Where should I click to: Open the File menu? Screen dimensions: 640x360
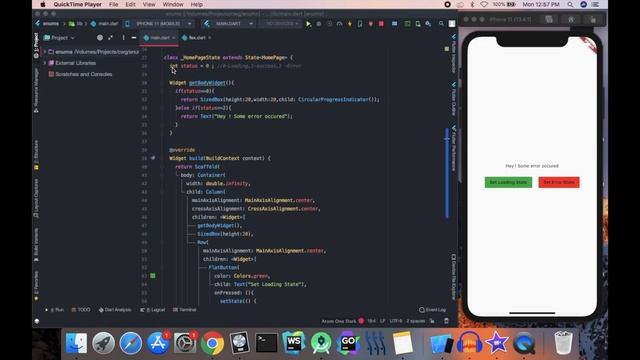coord(113,4)
